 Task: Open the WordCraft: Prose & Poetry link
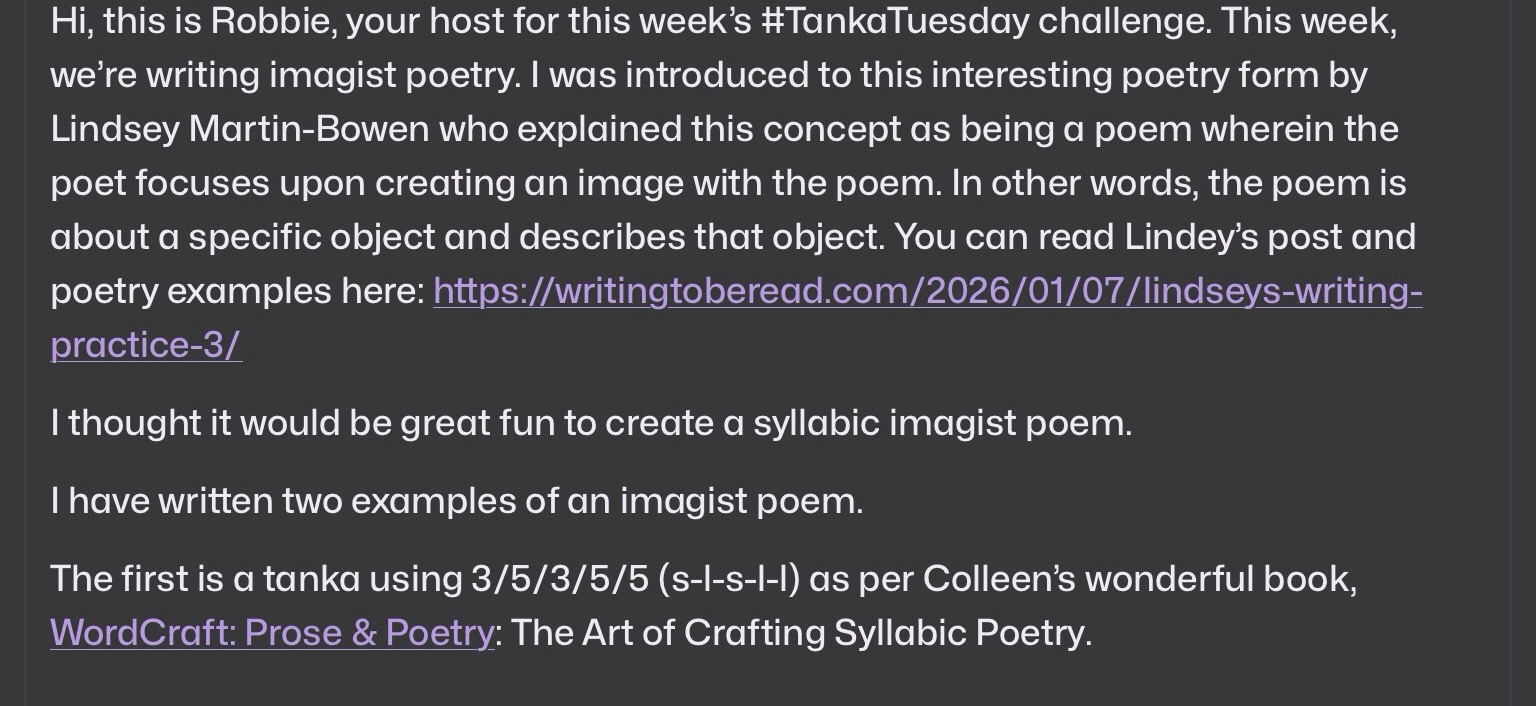[272, 633]
